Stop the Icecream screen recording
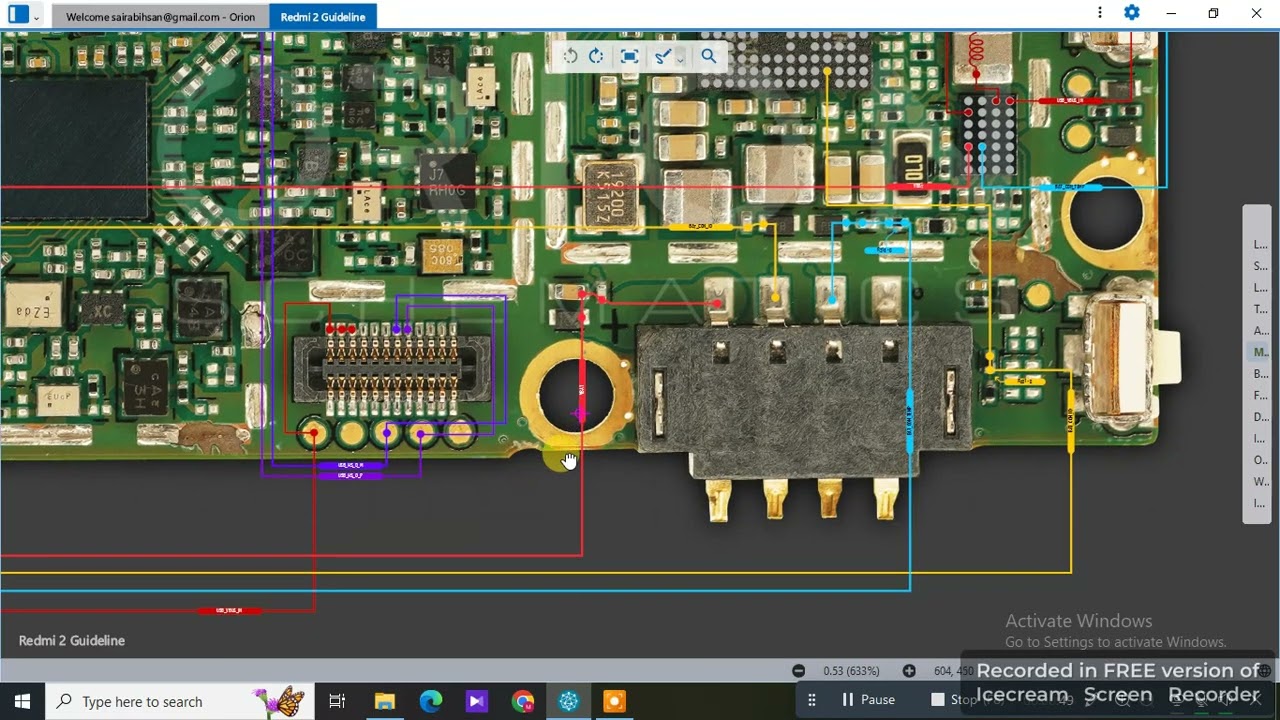The image size is (1280, 720). pos(955,700)
